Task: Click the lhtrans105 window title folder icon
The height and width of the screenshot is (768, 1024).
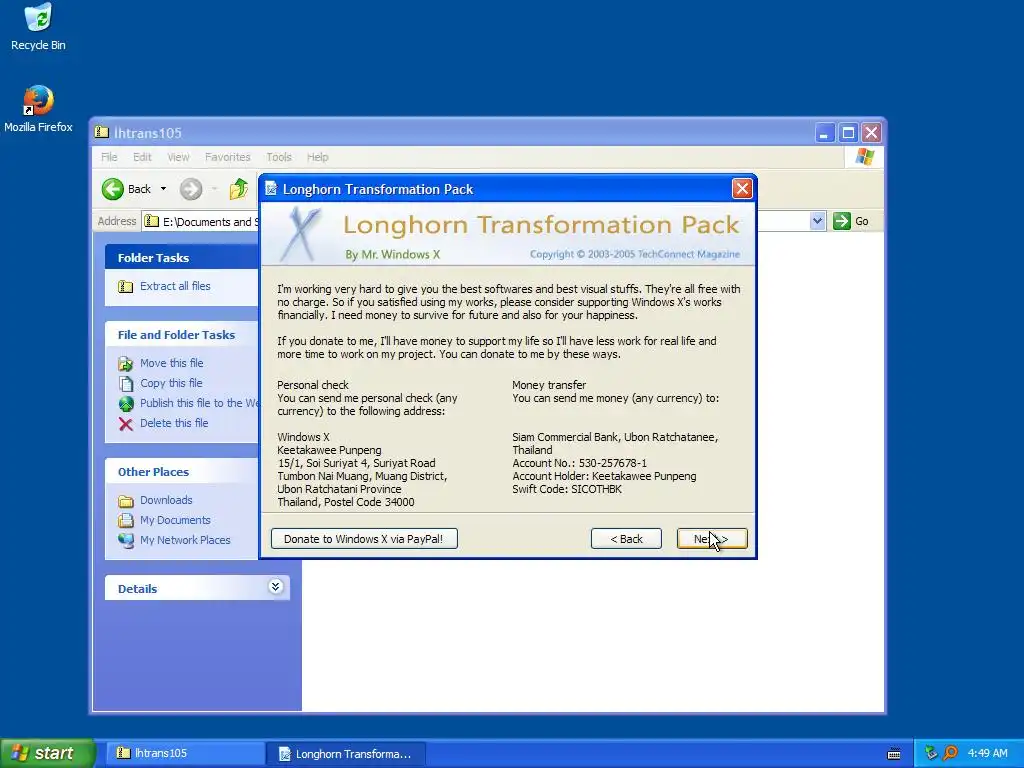Action: [101, 132]
